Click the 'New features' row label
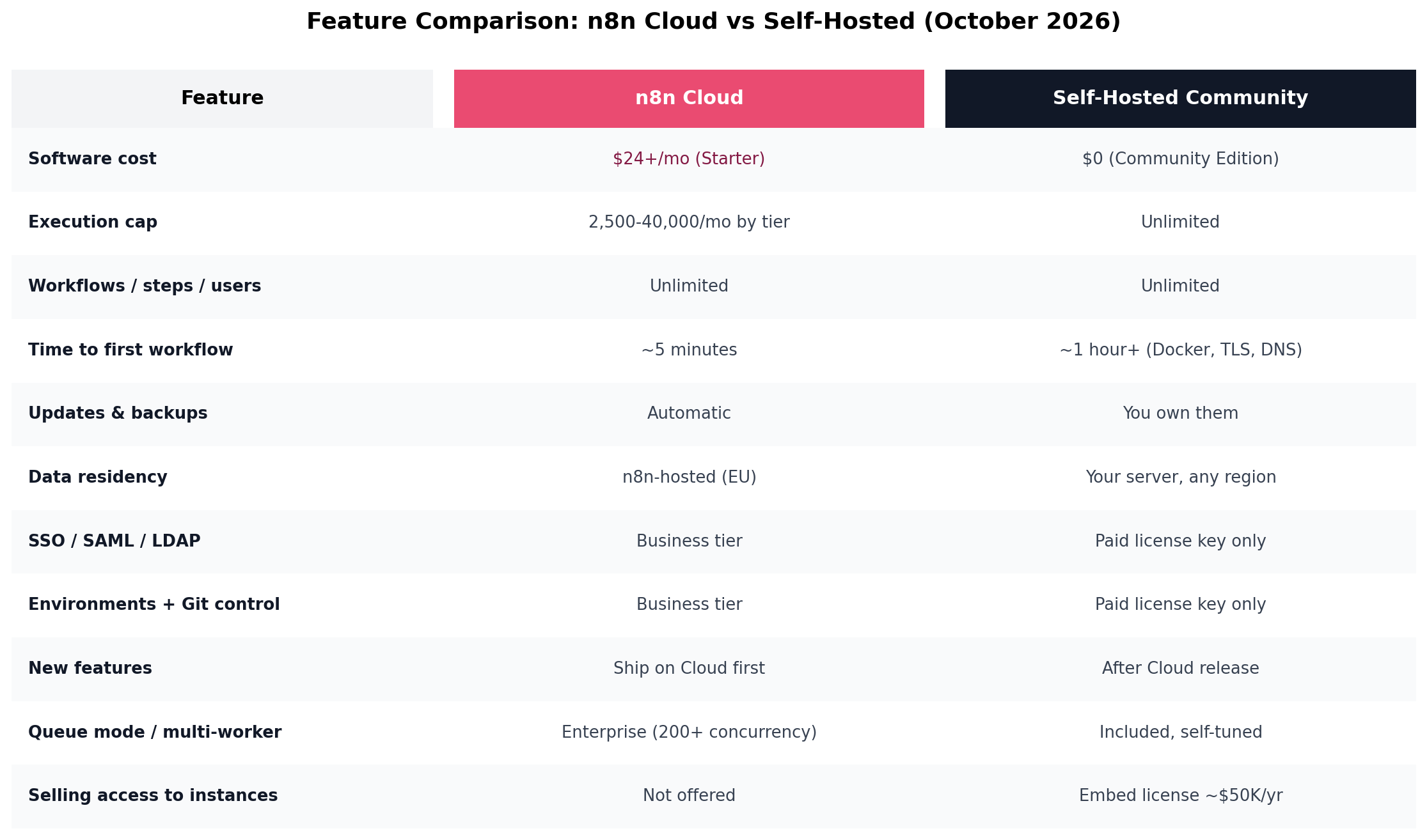This screenshot has height=840, width=1427. pos(90,669)
